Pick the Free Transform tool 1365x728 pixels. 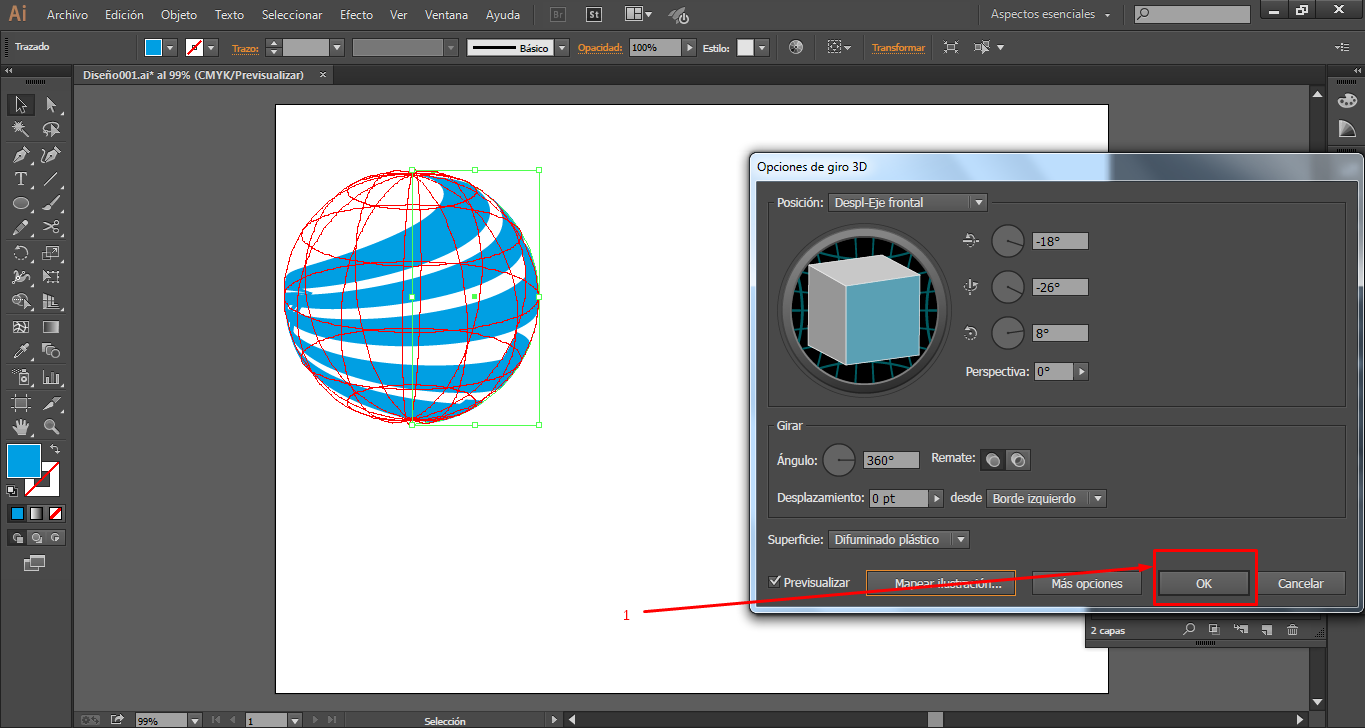[51, 277]
